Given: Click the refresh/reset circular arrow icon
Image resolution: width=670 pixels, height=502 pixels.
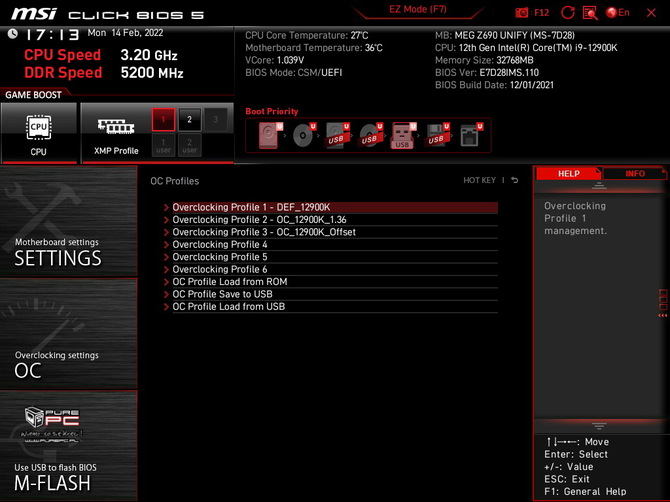Looking at the screenshot, I should [567, 12].
